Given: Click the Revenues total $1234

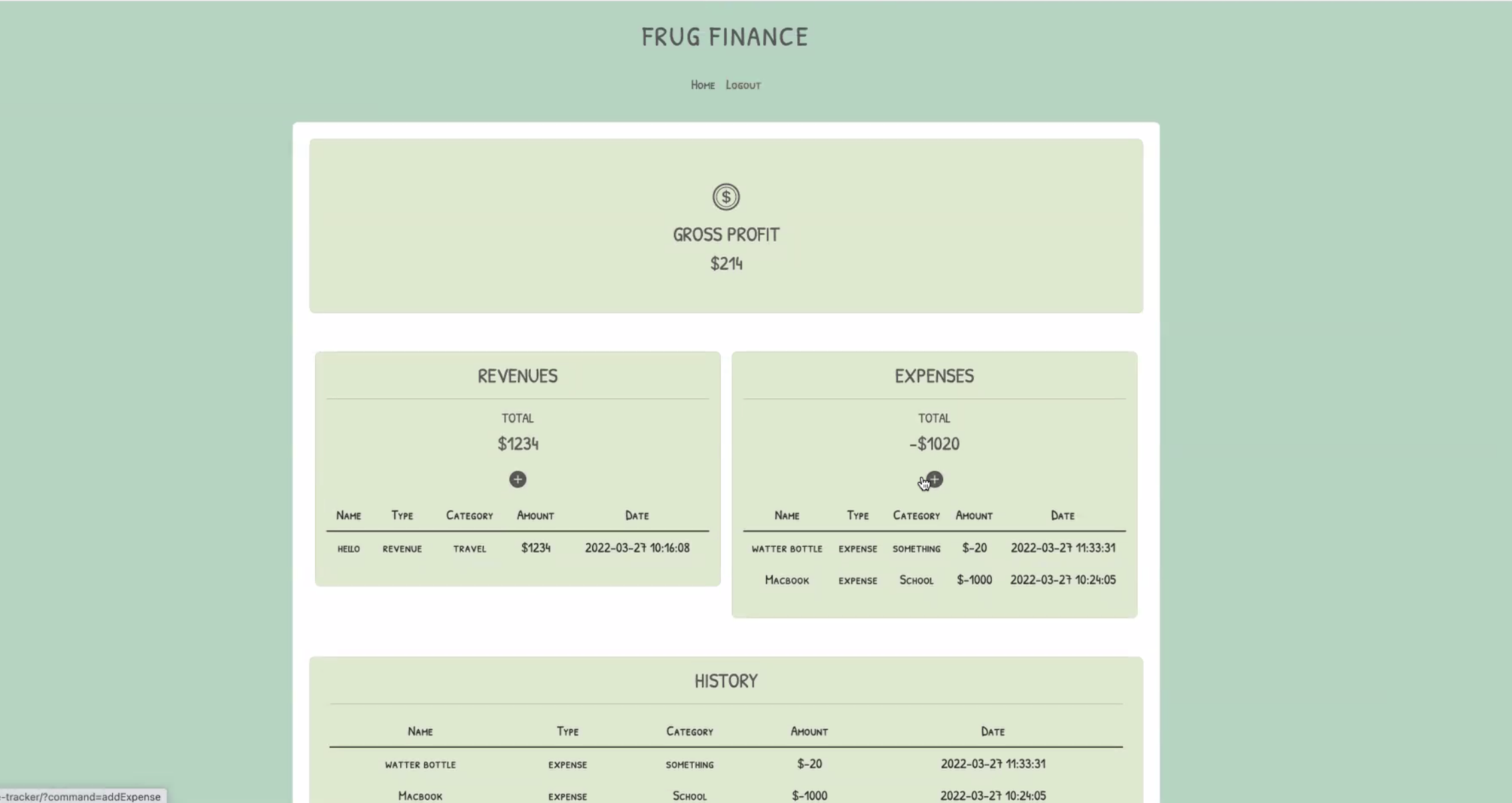Looking at the screenshot, I should 518,443.
